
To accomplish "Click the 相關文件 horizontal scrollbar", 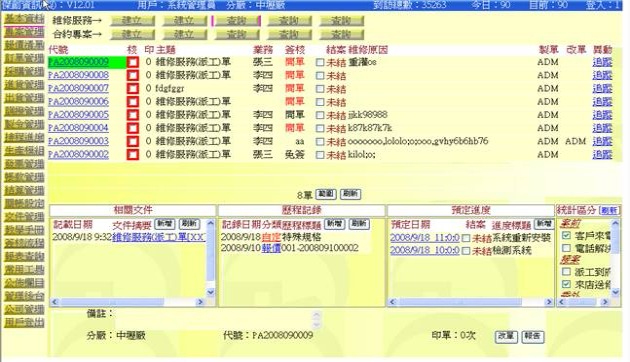I will click(x=127, y=302).
